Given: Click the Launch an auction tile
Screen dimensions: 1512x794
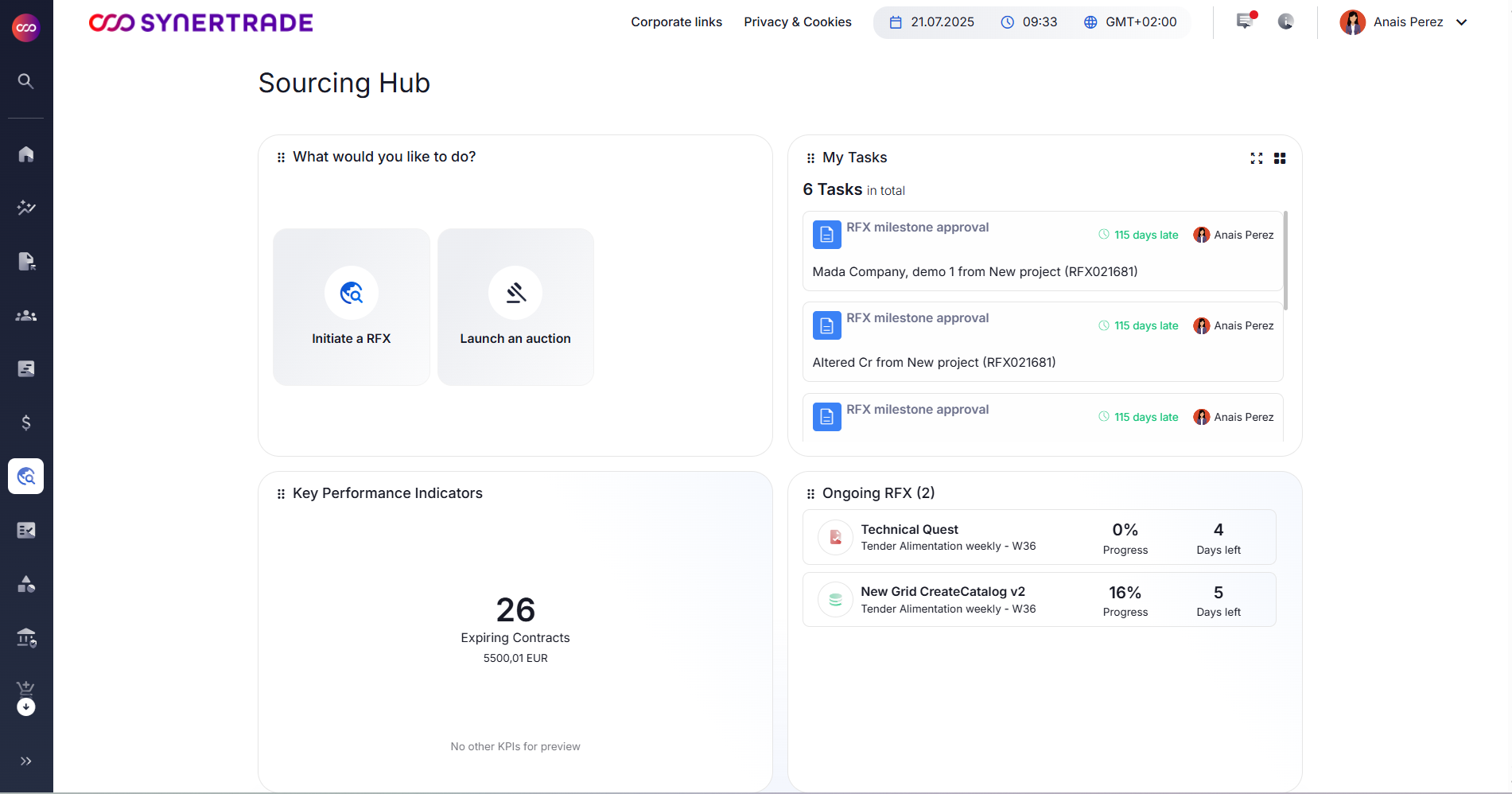Looking at the screenshot, I should (515, 307).
